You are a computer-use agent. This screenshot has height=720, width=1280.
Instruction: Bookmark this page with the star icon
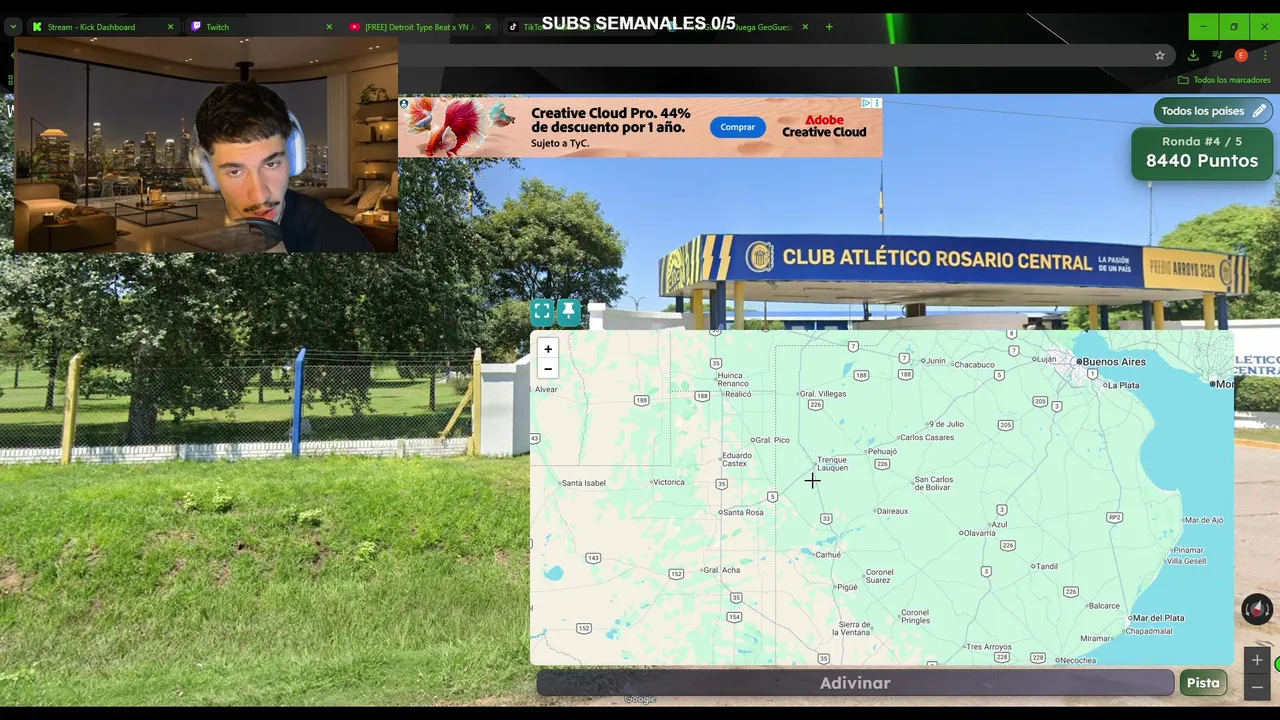coord(1160,55)
